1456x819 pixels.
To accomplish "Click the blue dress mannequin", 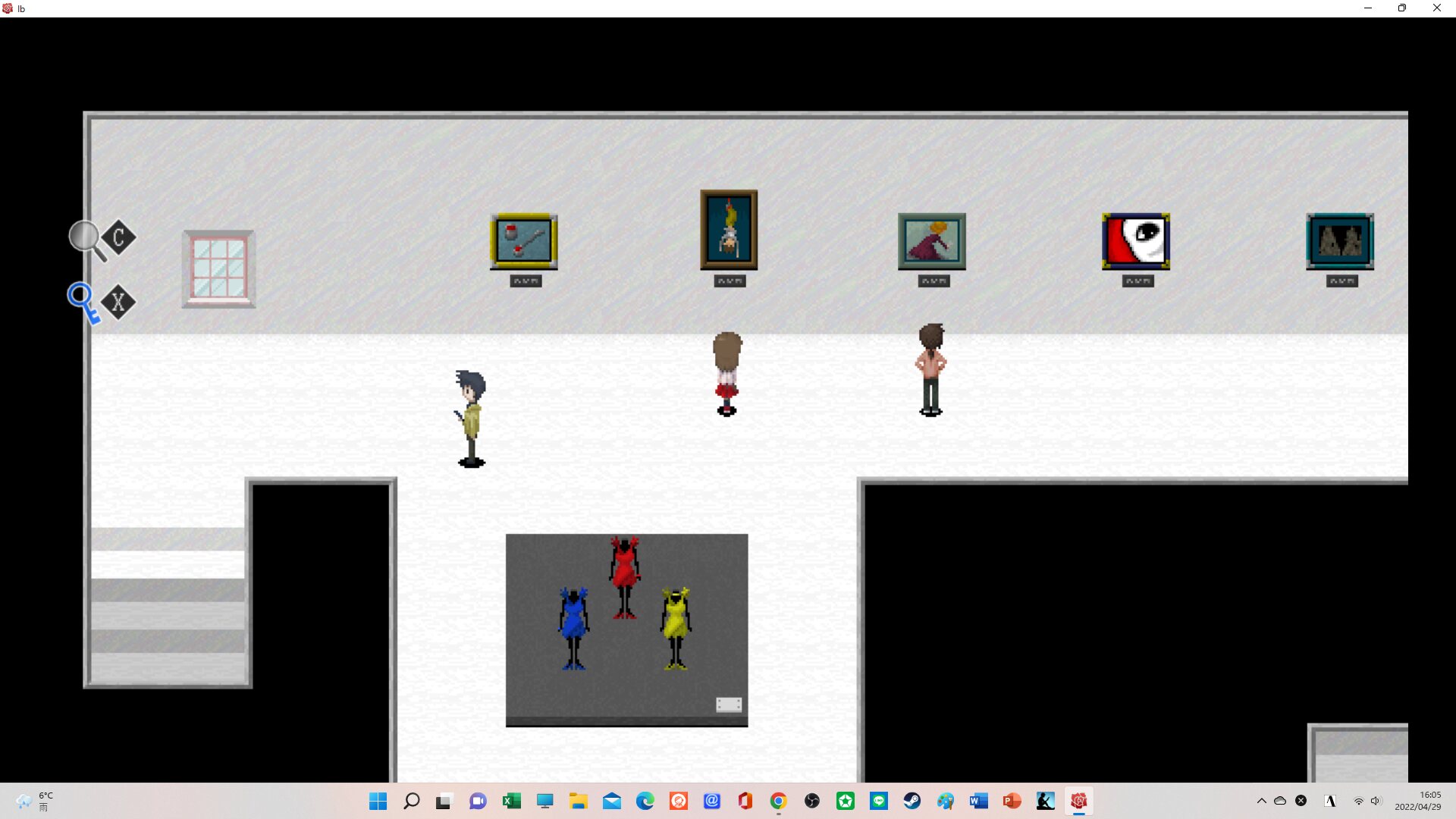I will [x=573, y=628].
